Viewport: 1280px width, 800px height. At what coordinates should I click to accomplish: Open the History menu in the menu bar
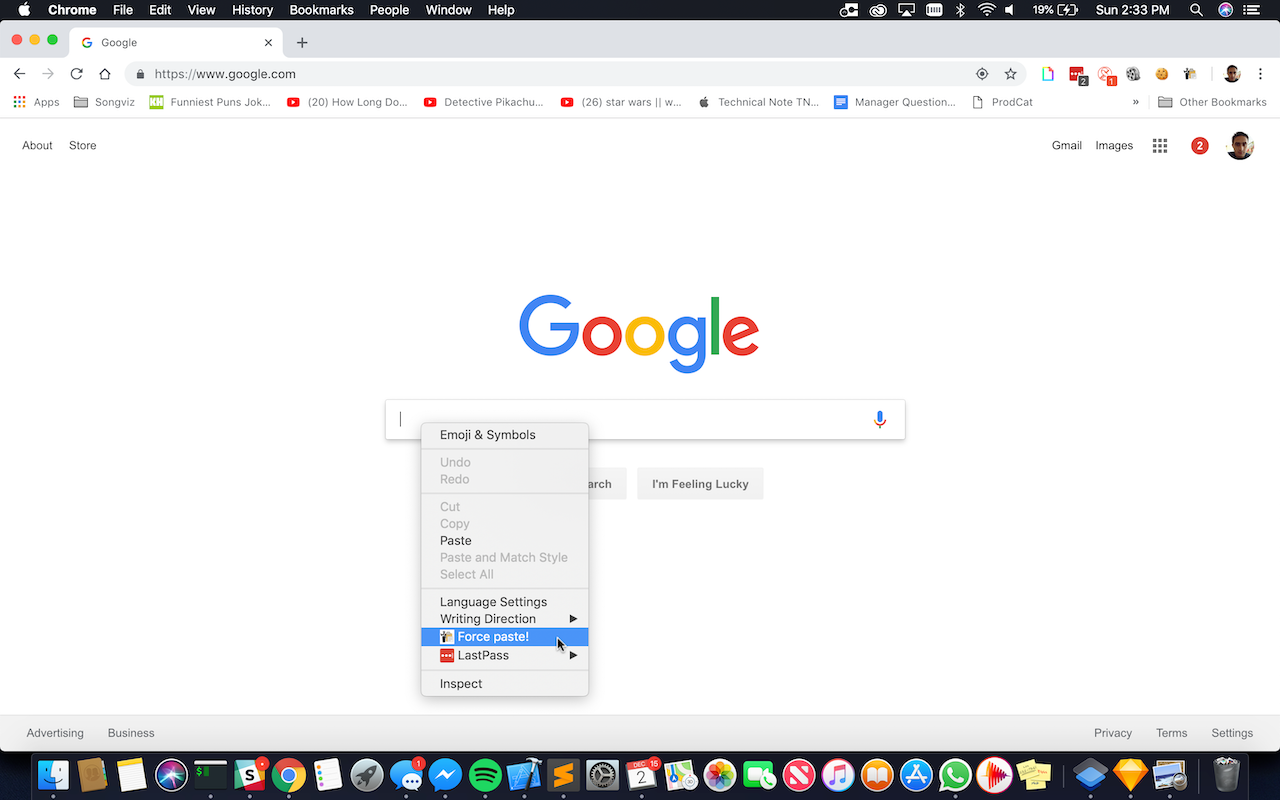coord(252,10)
